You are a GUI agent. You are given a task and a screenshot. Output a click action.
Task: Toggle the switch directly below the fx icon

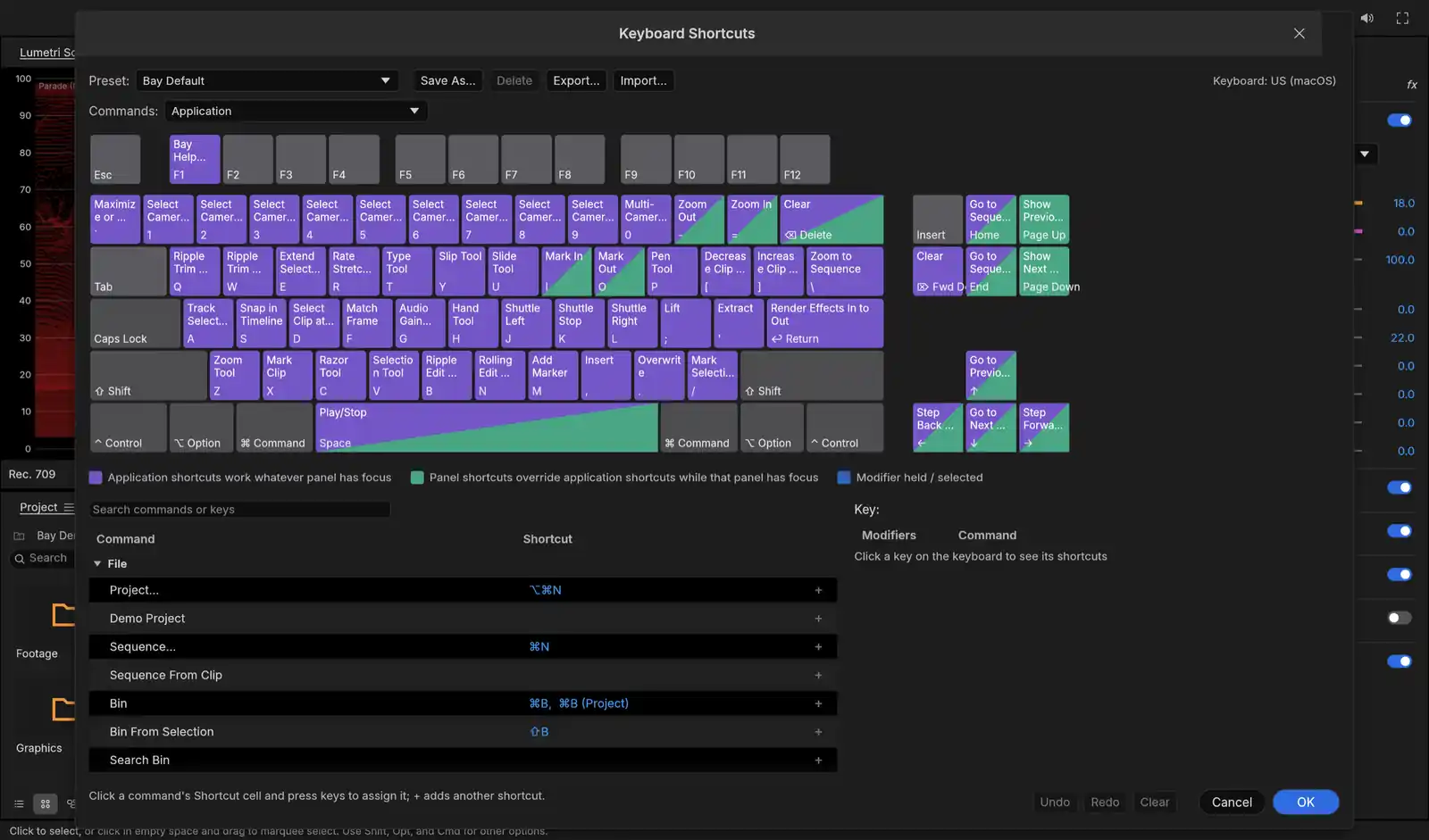(x=1400, y=121)
